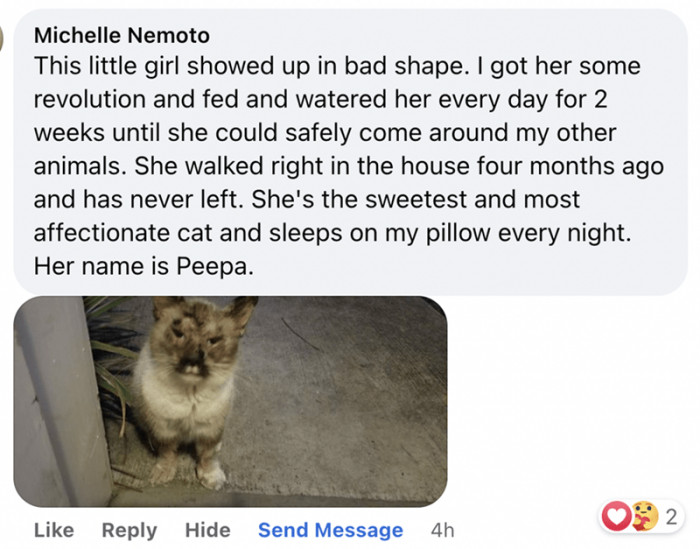Hide this comment
This screenshot has height=549, width=700.
(x=207, y=530)
